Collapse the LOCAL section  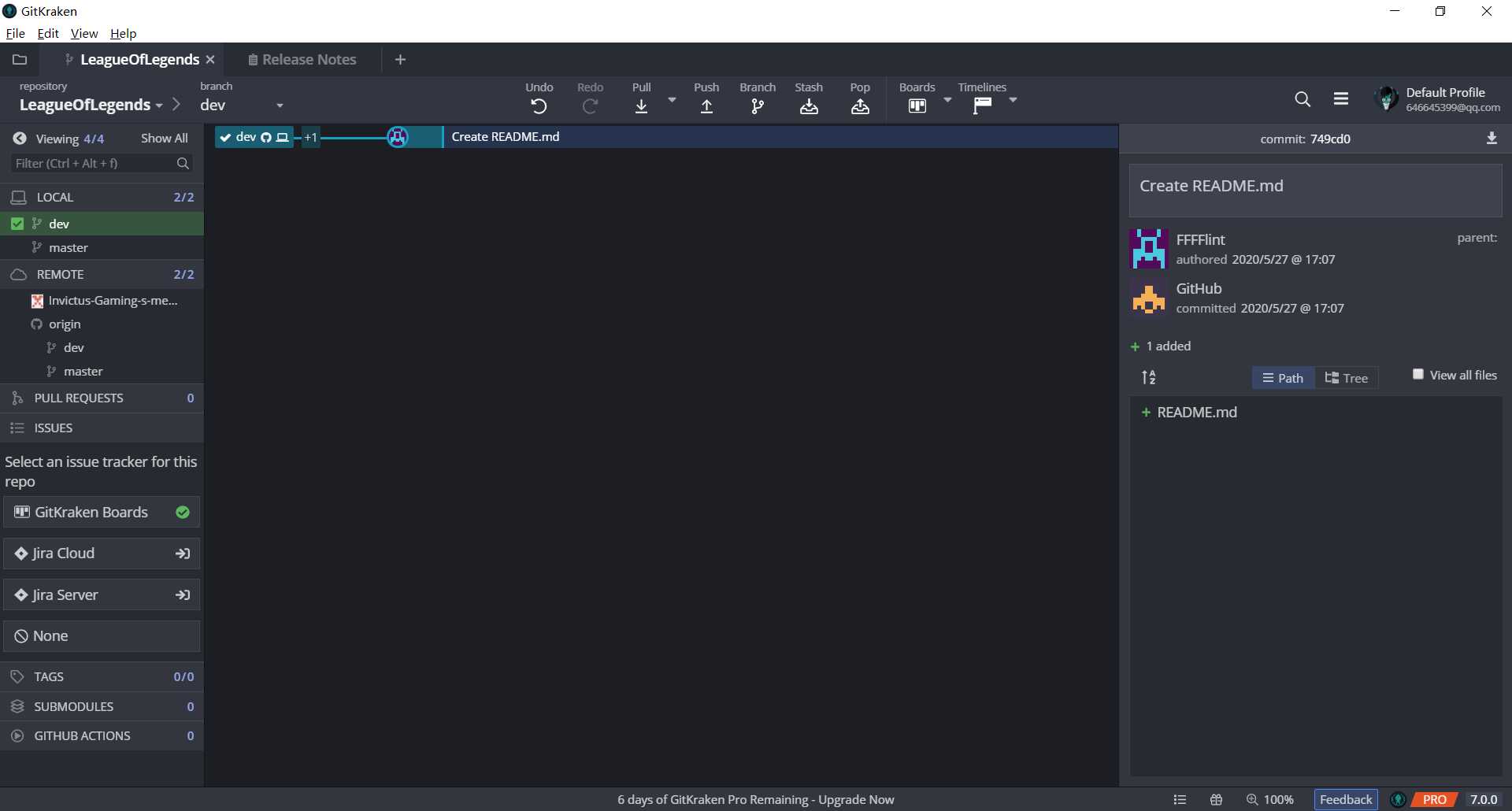102,197
